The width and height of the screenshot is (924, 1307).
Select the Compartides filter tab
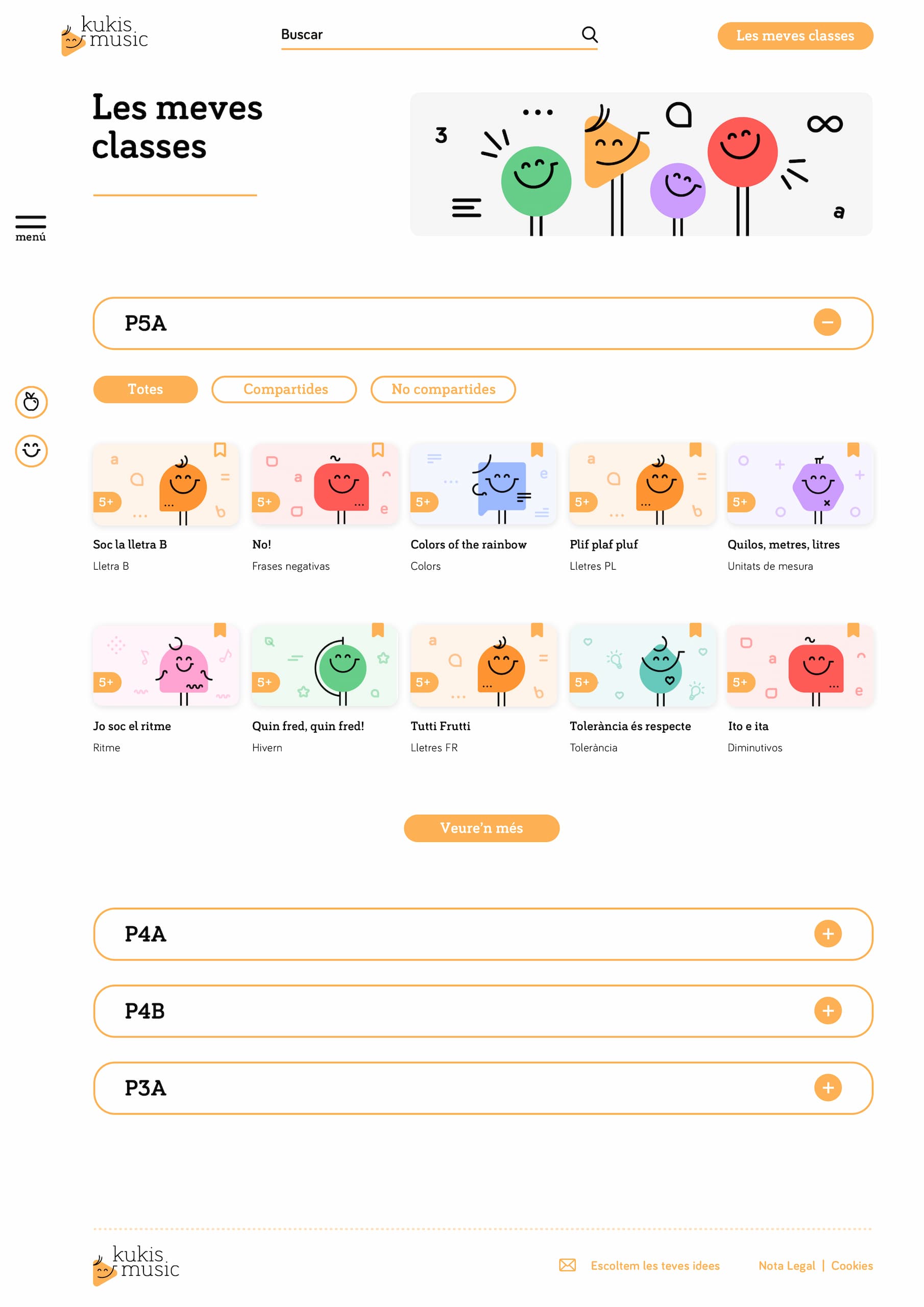(x=284, y=390)
